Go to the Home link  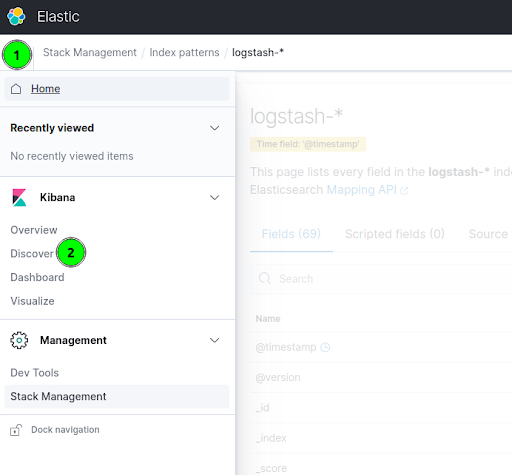tap(46, 89)
